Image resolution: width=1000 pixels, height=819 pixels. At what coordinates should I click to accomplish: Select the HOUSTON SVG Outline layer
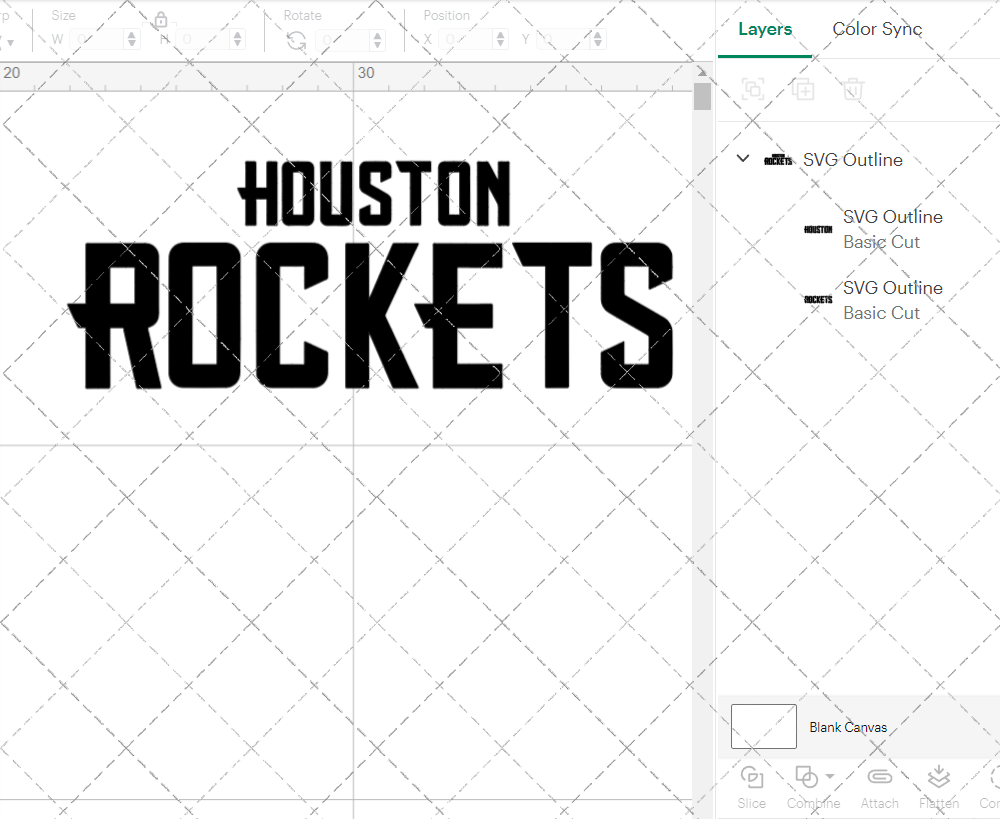tap(893, 228)
